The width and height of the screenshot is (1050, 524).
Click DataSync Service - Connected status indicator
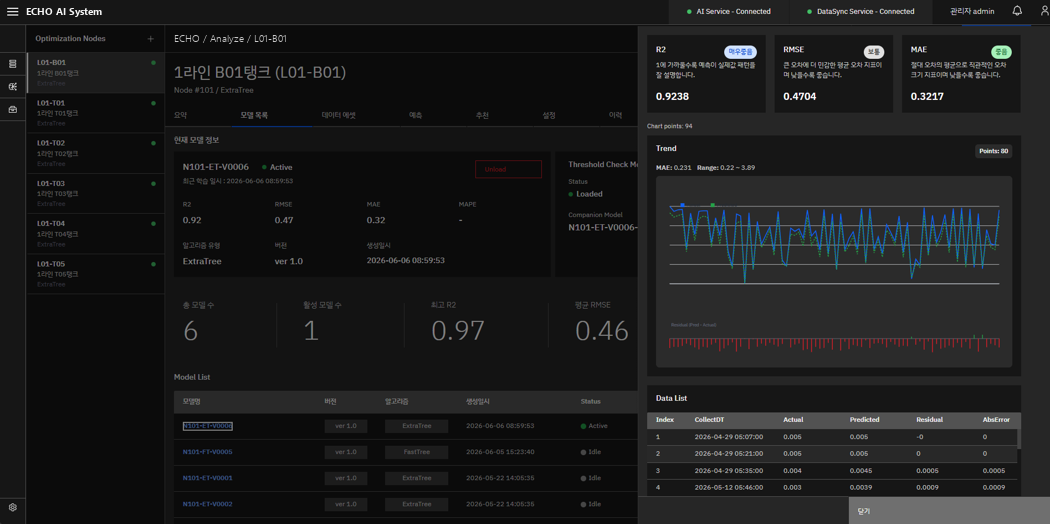pos(860,11)
